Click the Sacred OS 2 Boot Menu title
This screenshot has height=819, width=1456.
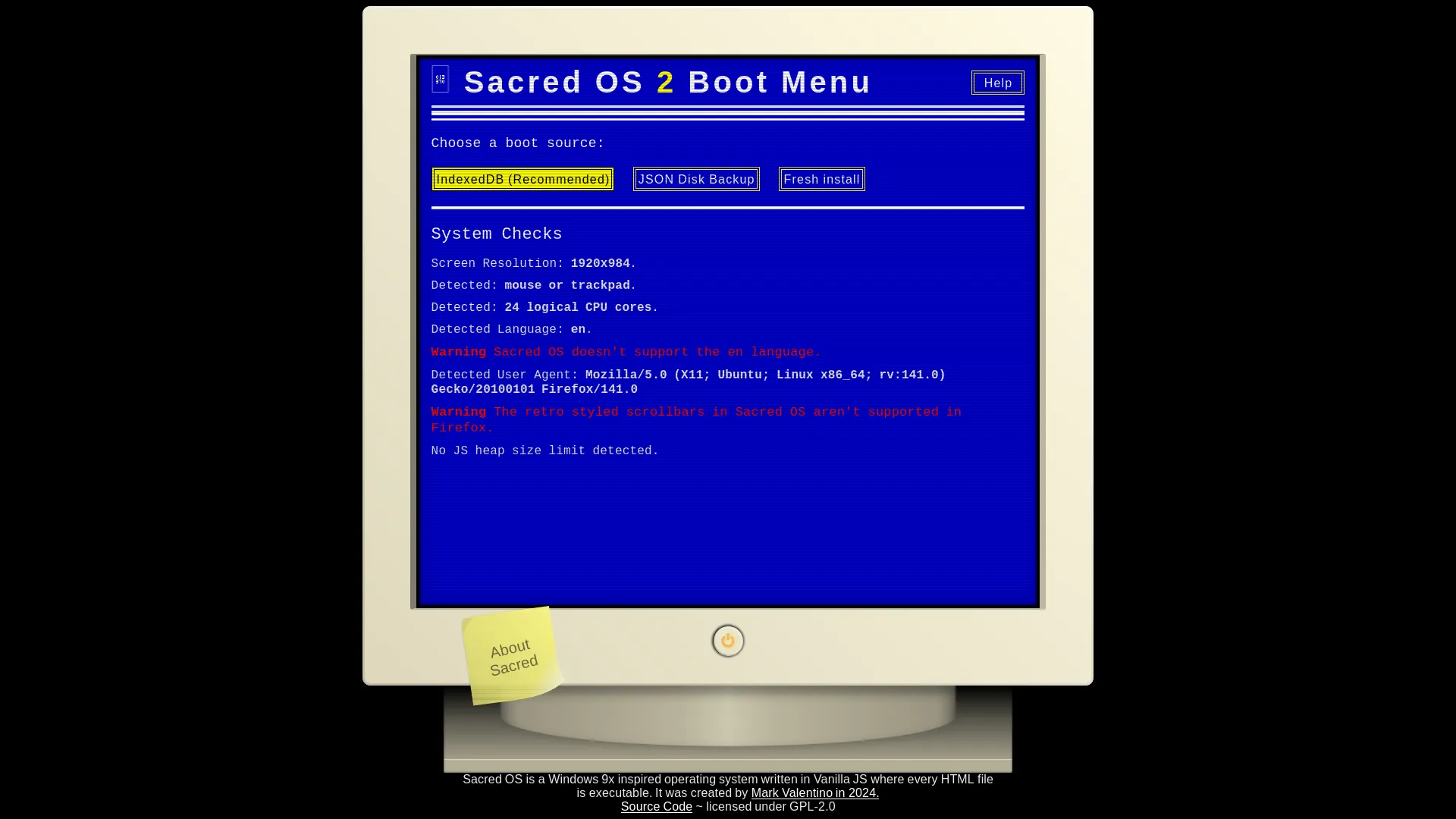(667, 82)
